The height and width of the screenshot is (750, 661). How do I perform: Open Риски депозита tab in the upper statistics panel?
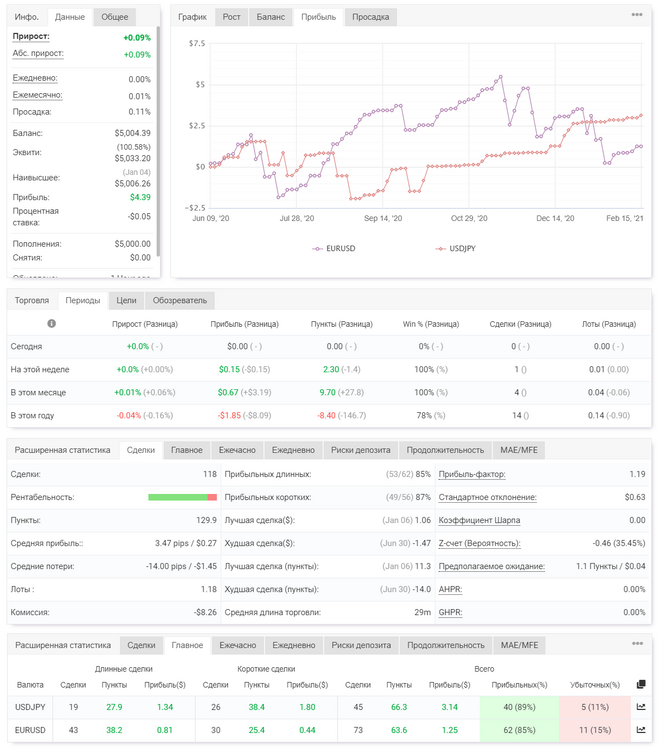pos(361,450)
